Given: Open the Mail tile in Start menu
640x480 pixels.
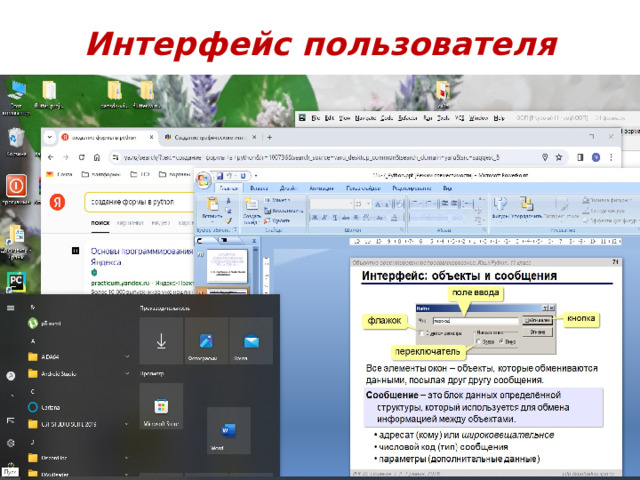Looking at the screenshot, I should click(x=251, y=341).
